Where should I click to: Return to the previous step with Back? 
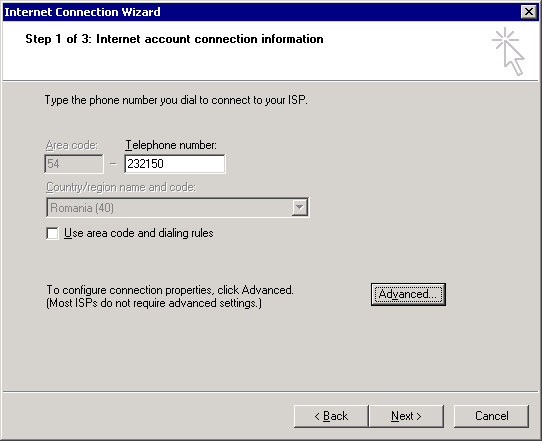point(331,416)
